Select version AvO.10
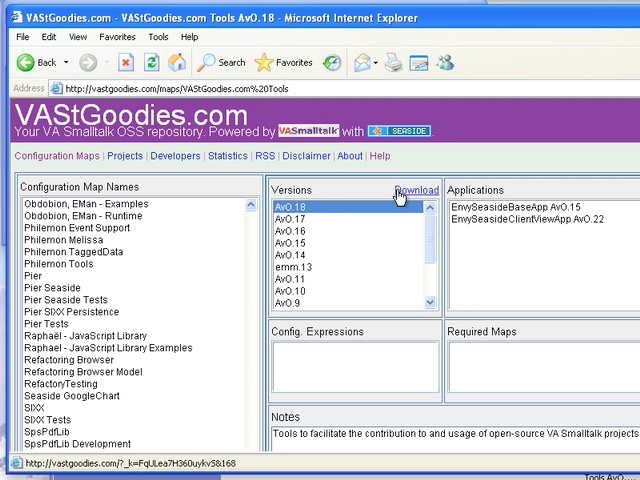Image resolution: width=640 pixels, height=480 pixels. (x=348, y=291)
